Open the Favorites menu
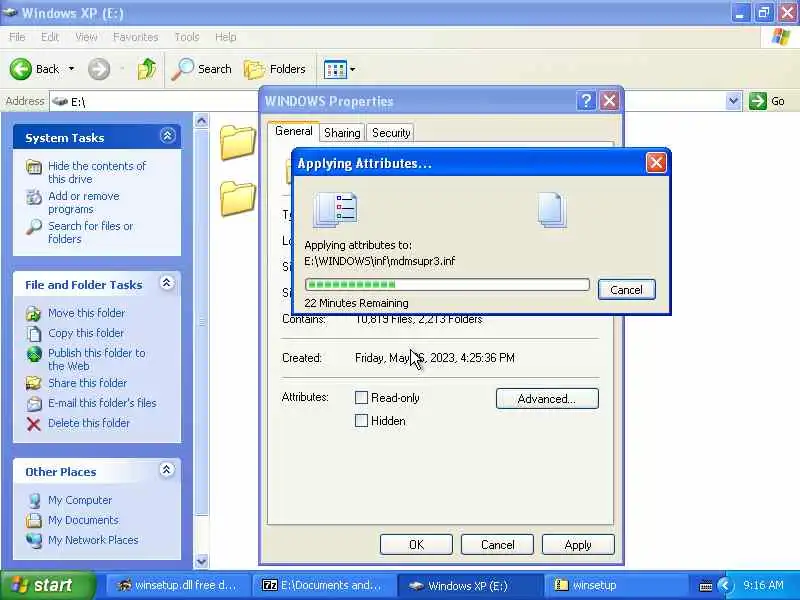The image size is (800, 600). tap(135, 37)
